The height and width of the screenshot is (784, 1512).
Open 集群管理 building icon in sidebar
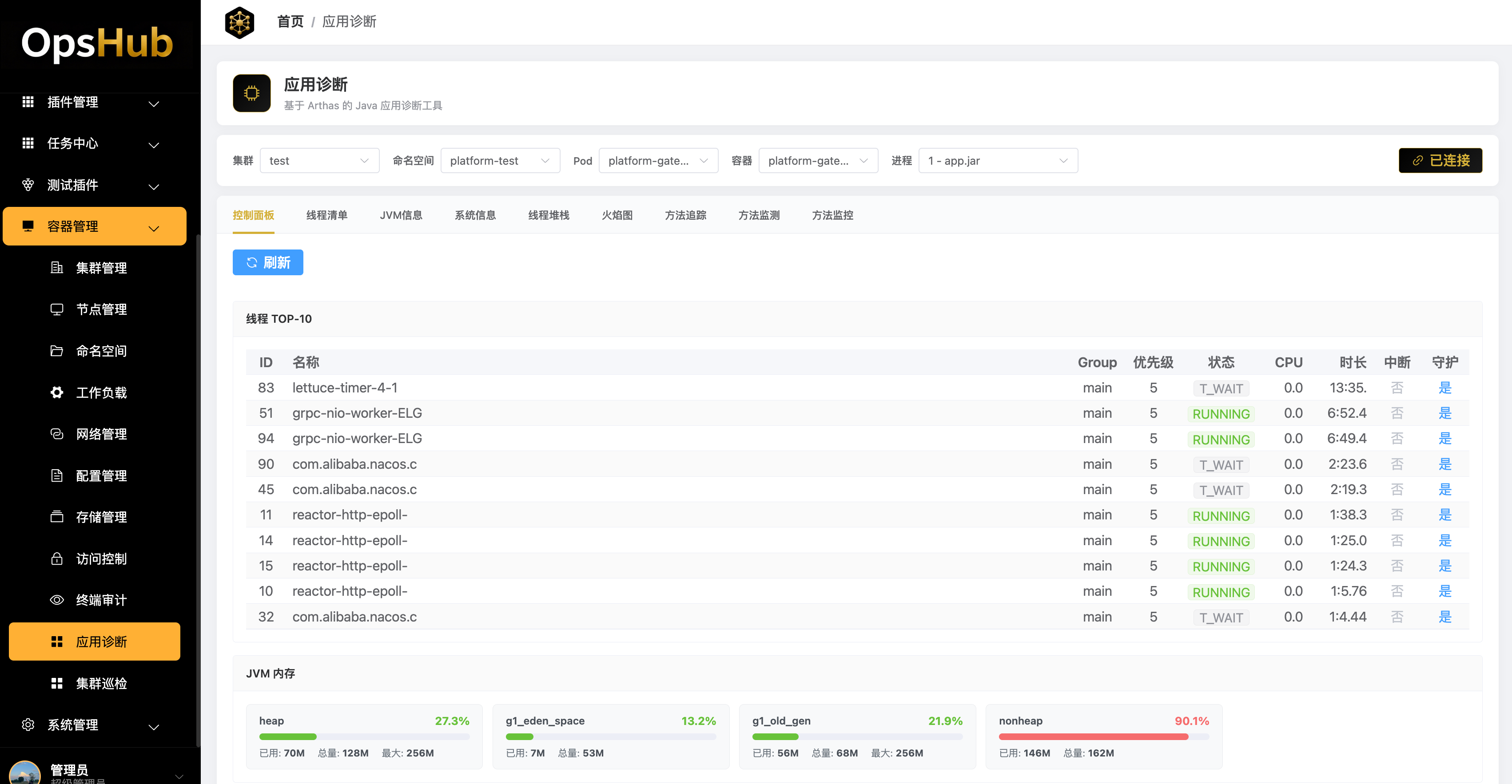coord(57,268)
